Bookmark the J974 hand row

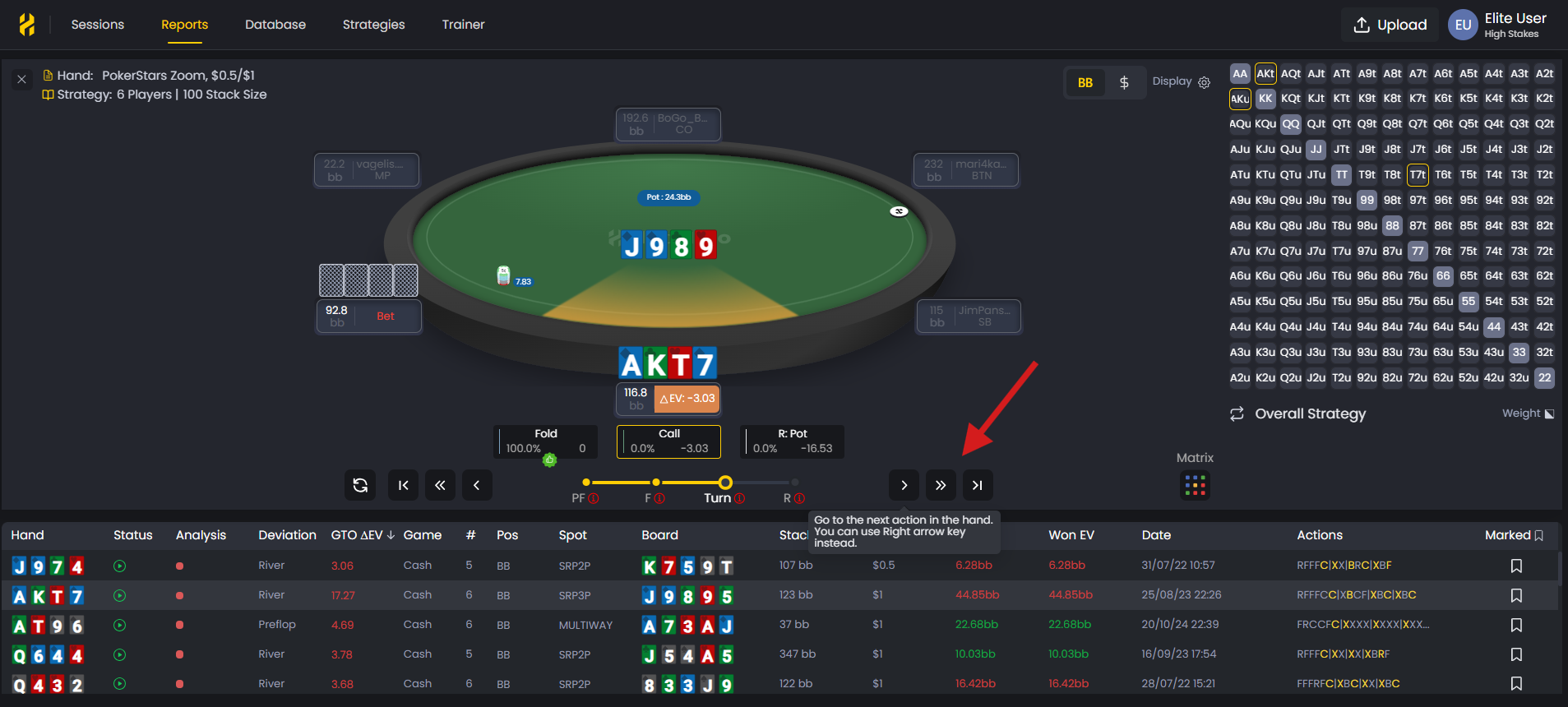coord(1516,566)
